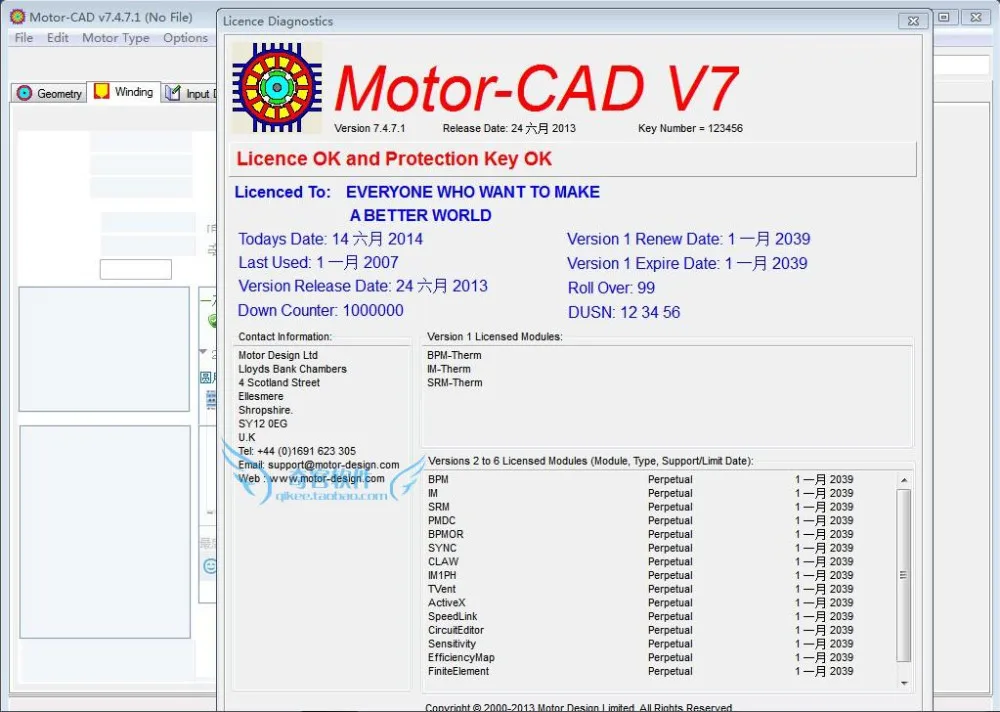
Task: Select the ActiveX module row name
Action: point(446,603)
